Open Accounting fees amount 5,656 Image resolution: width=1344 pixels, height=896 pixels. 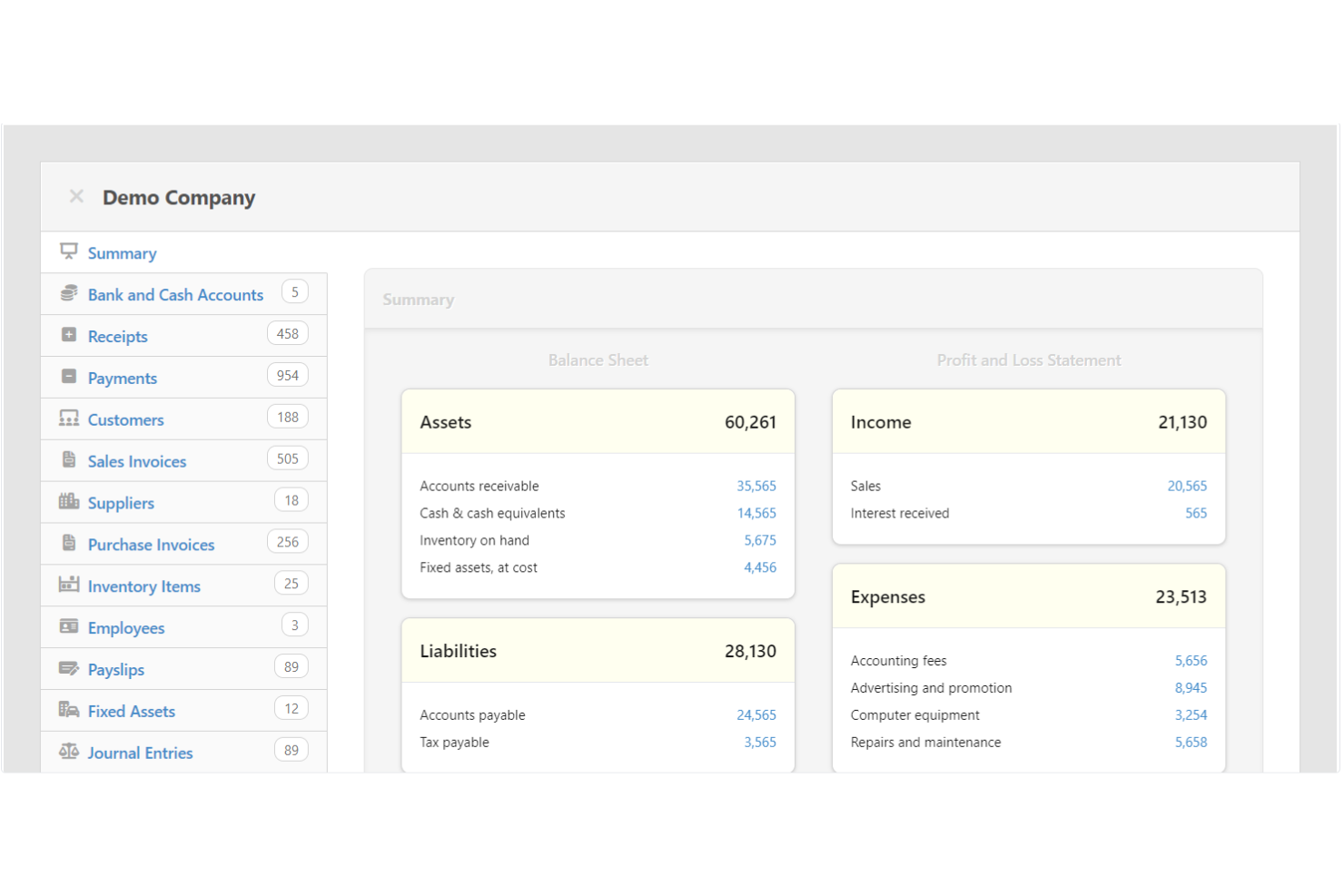pyautogui.click(x=1191, y=662)
